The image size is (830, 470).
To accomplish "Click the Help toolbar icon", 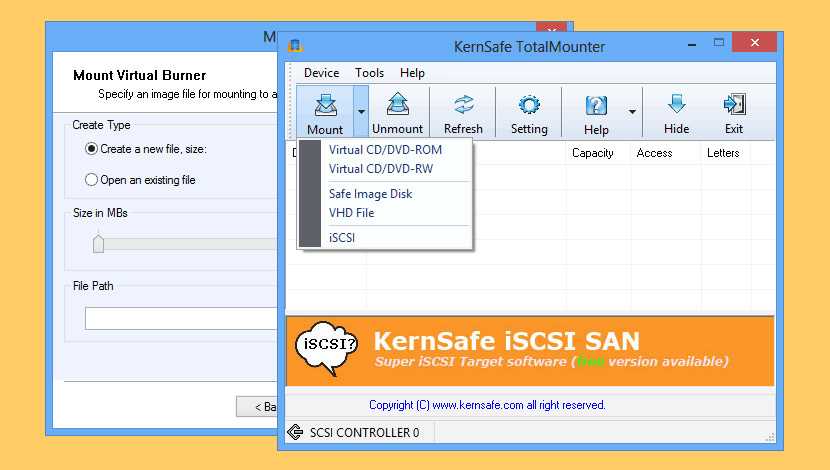I will pos(596,106).
